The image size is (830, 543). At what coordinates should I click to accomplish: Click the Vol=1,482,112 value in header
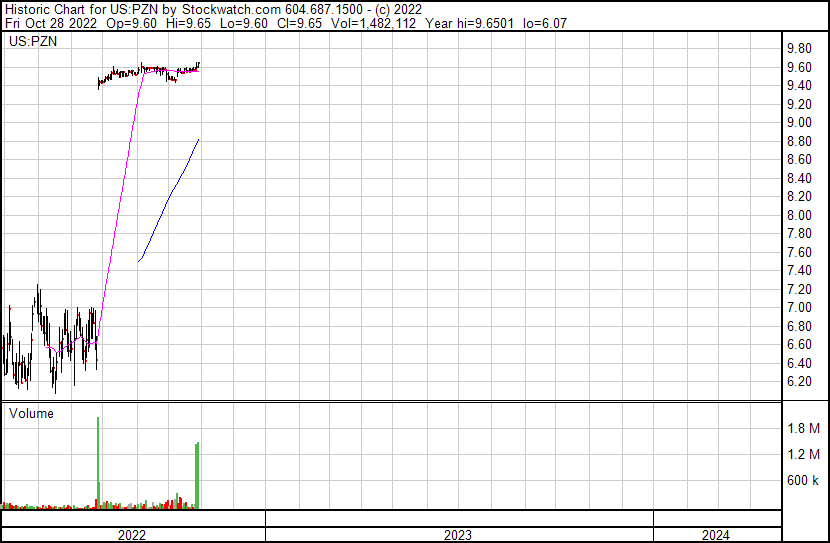point(373,23)
